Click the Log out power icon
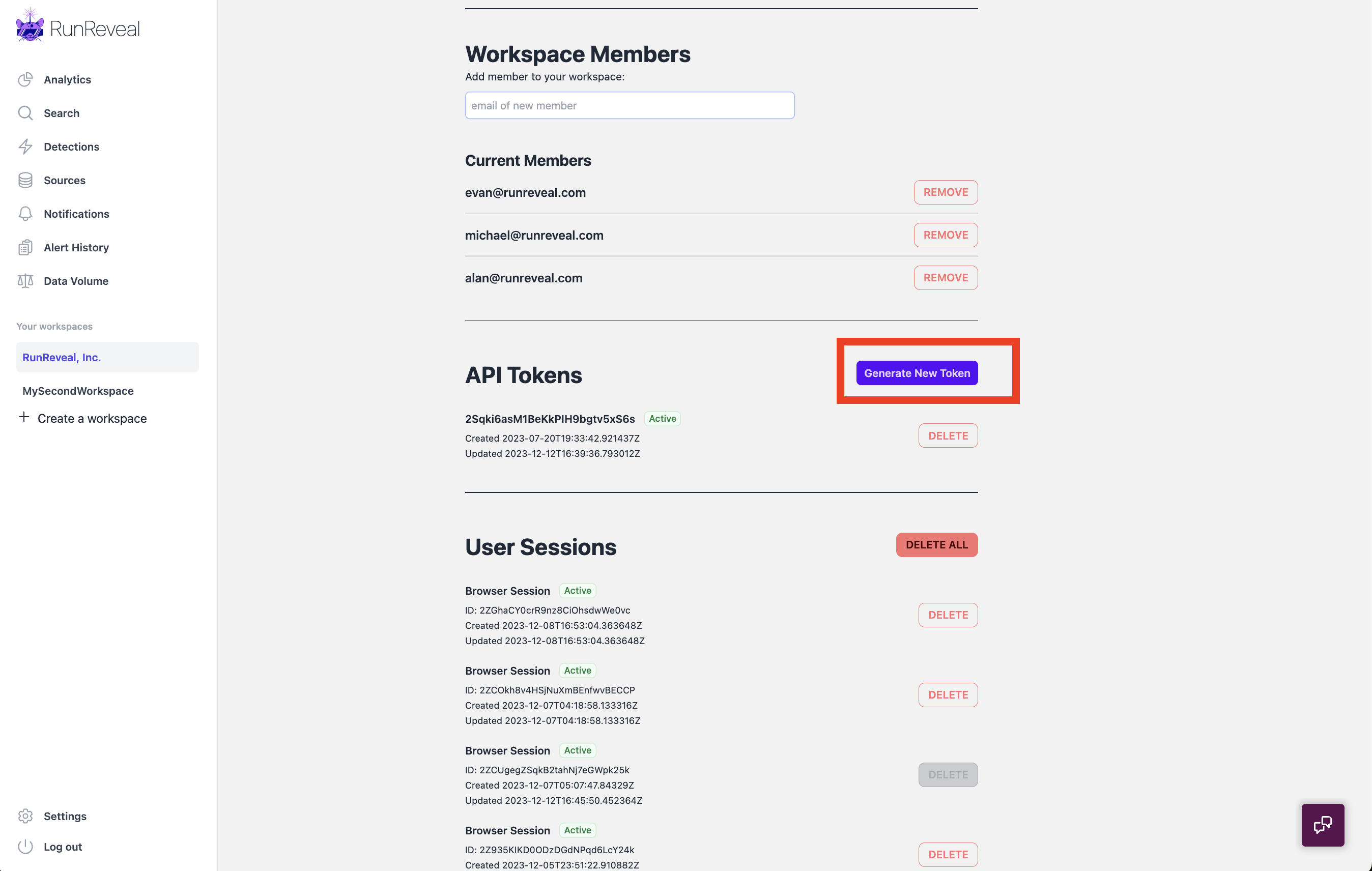Viewport: 1372px width, 871px height. coord(25,847)
